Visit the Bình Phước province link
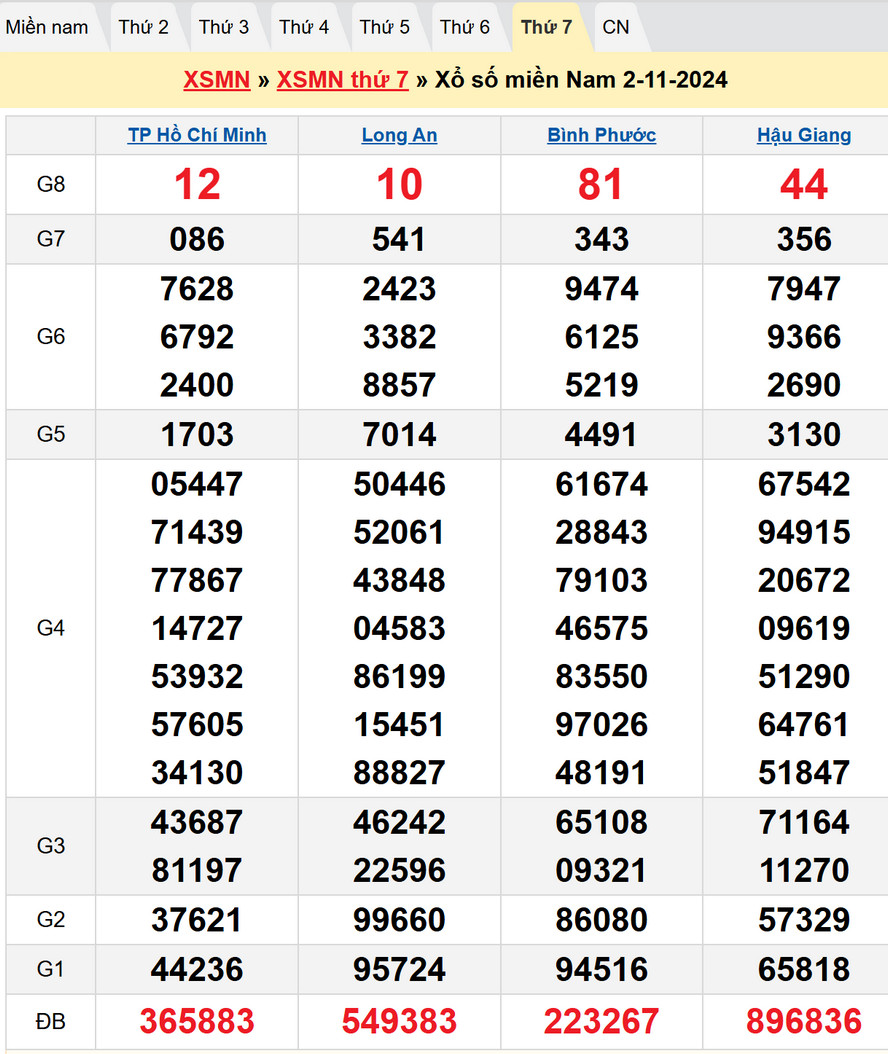 coord(601,135)
